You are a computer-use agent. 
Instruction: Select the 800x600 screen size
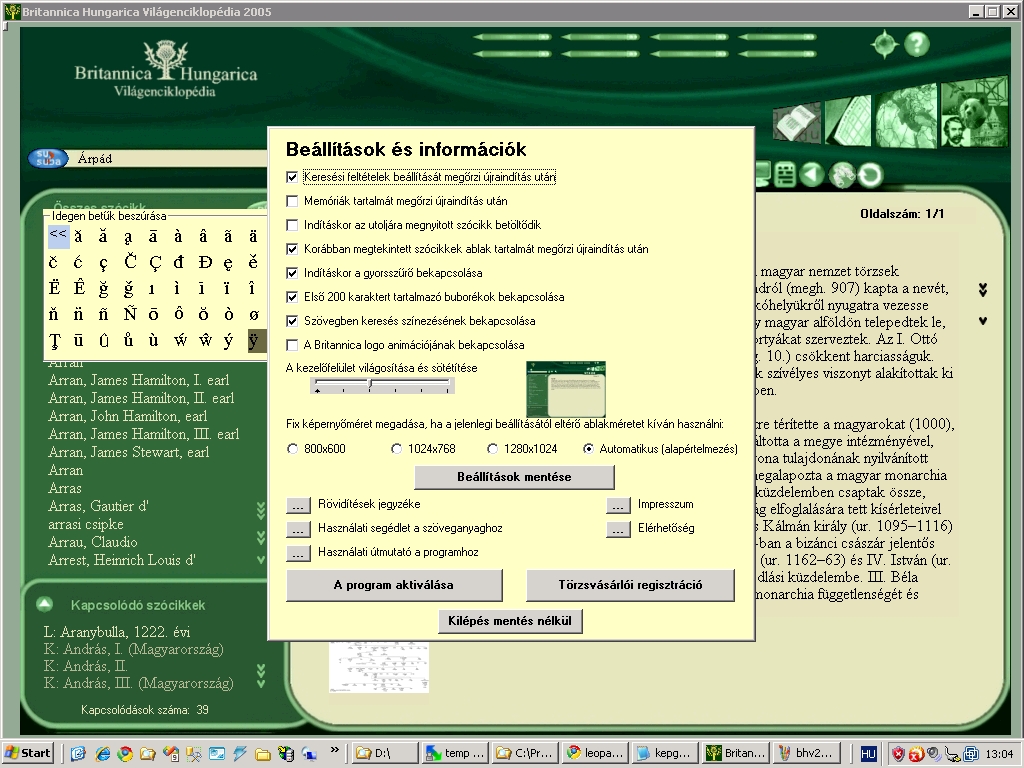(293, 449)
